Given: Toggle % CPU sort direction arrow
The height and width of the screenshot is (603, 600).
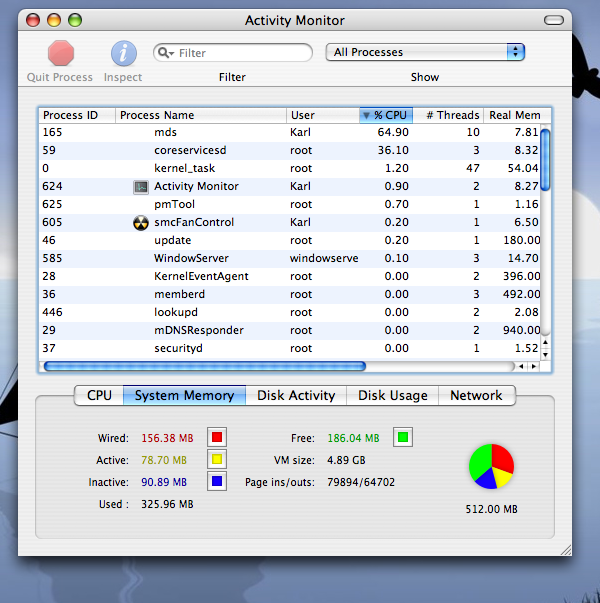Looking at the screenshot, I should [x=367, y=115].
